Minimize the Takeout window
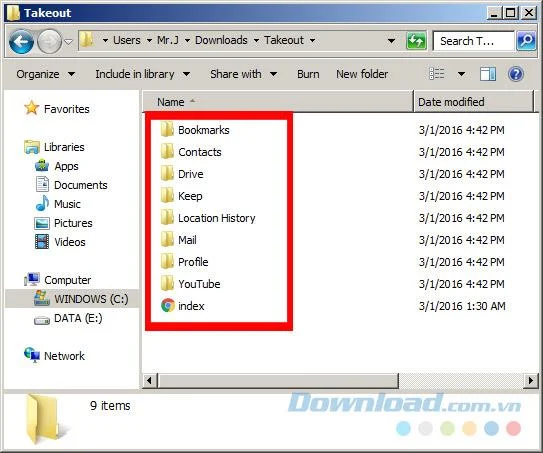Screen dimensions: 543x453 click(x=494, y=13)
